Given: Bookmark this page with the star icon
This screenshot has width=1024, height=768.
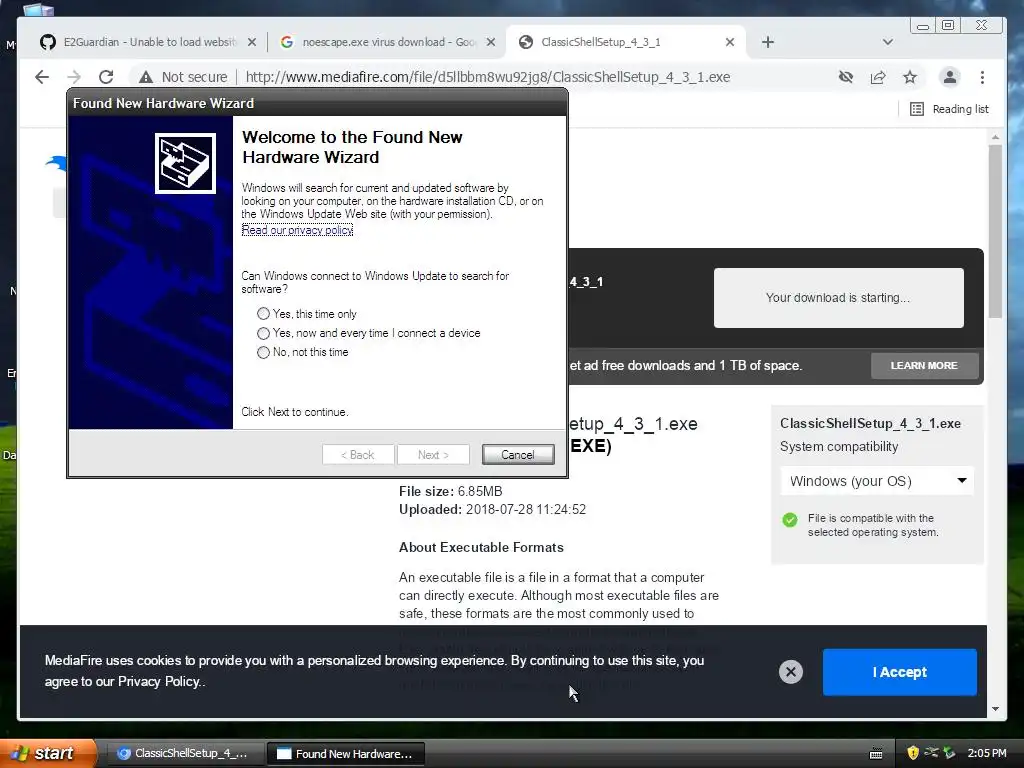Looking at the screenshot, I should (910, 77).
